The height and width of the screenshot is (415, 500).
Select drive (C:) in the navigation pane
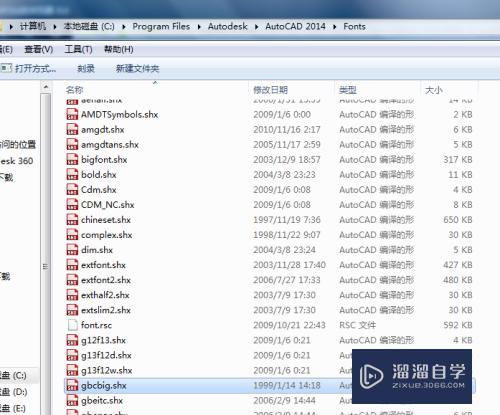click(13, 375)
